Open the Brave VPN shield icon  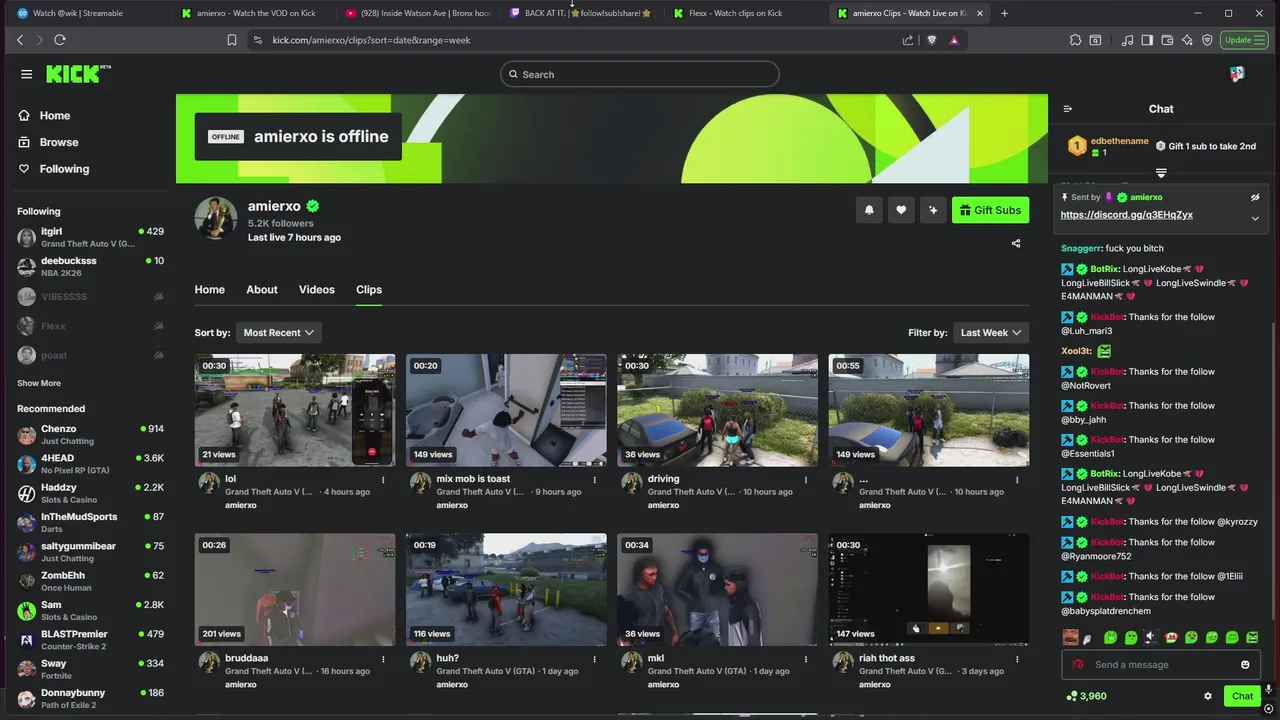[x=1207, y=40]
